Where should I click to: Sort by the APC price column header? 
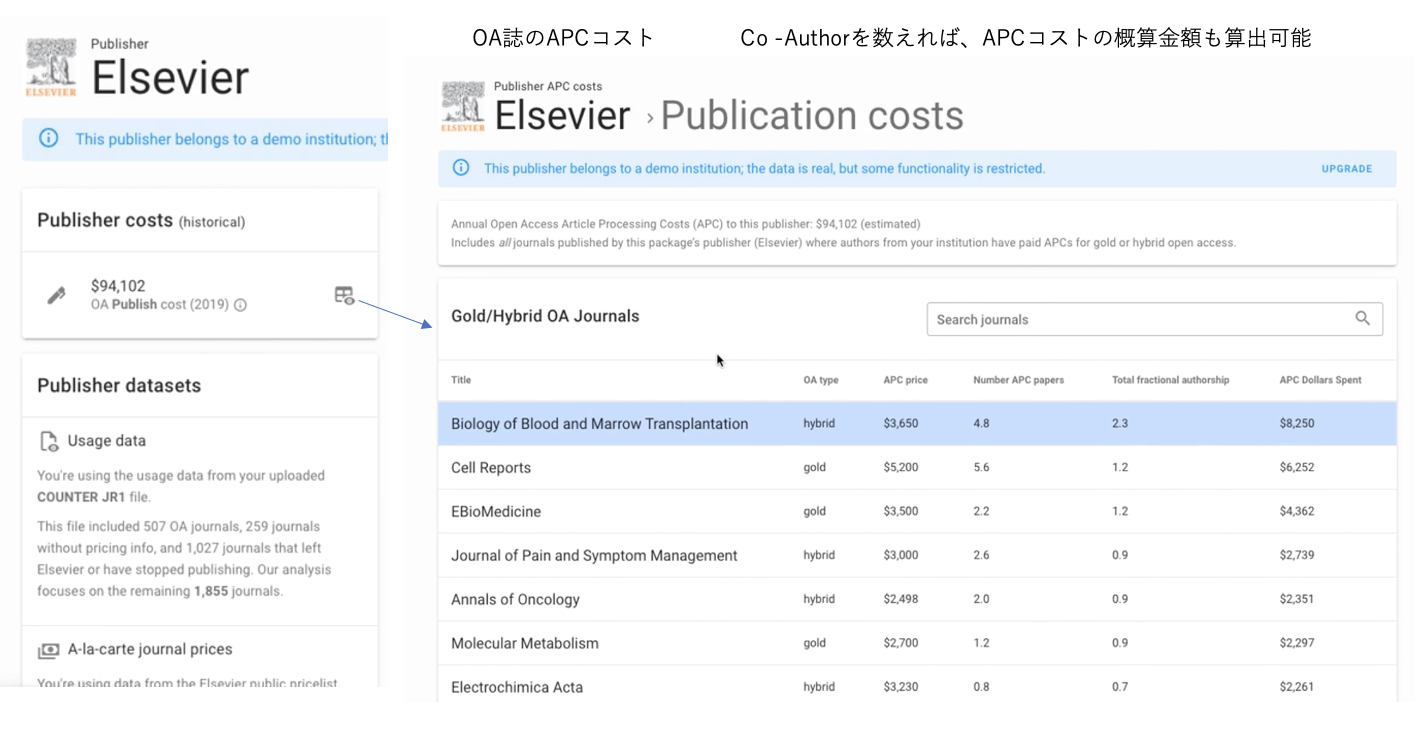click(x=906, y=380)
